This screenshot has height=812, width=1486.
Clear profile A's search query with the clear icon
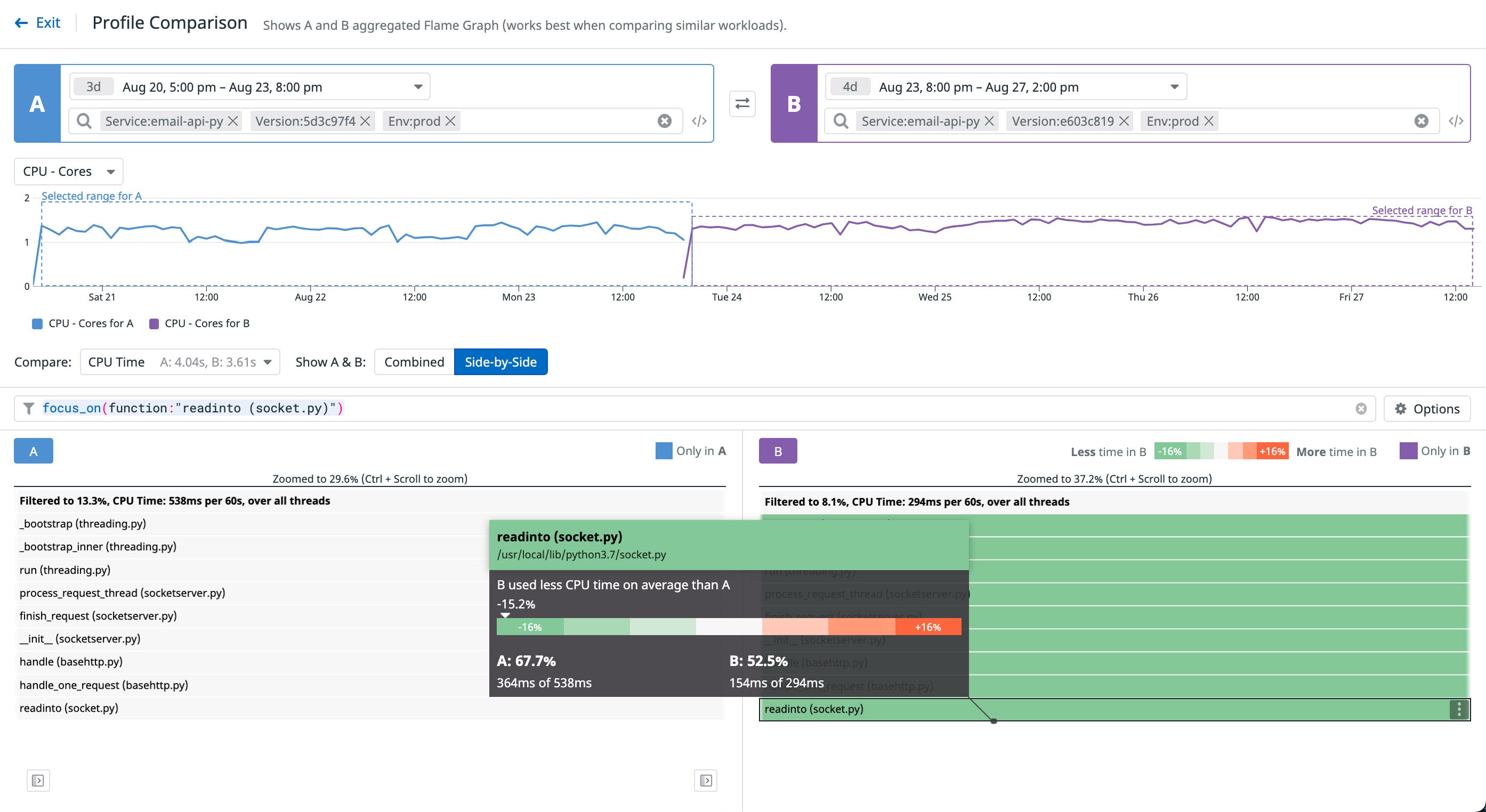tap(665, 120)
